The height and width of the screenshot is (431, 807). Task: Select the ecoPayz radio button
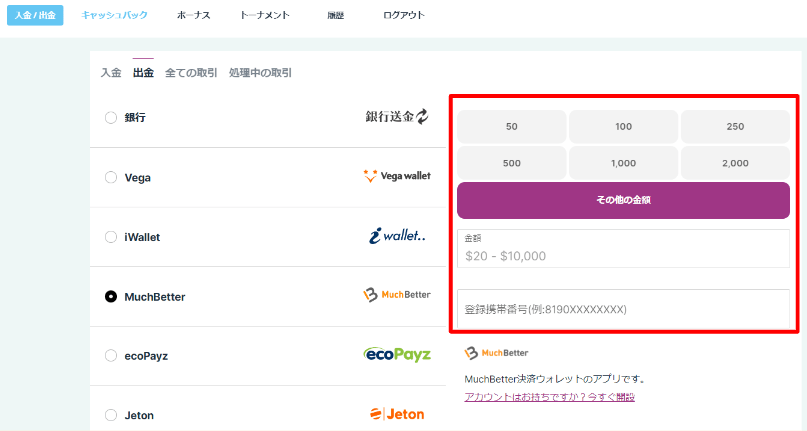[111, 355]
